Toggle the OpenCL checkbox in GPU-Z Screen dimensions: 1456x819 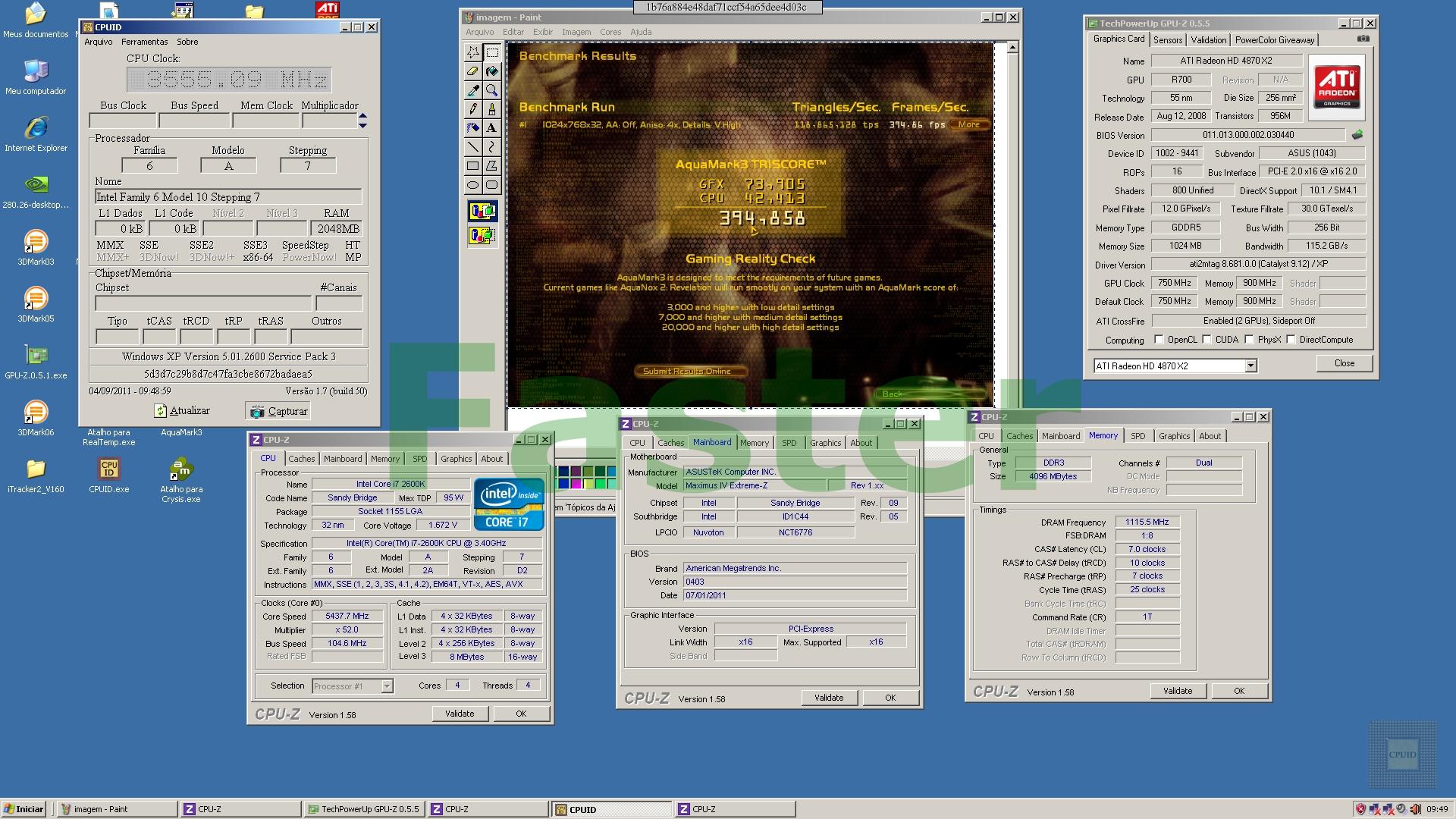tap(1159, 340)
